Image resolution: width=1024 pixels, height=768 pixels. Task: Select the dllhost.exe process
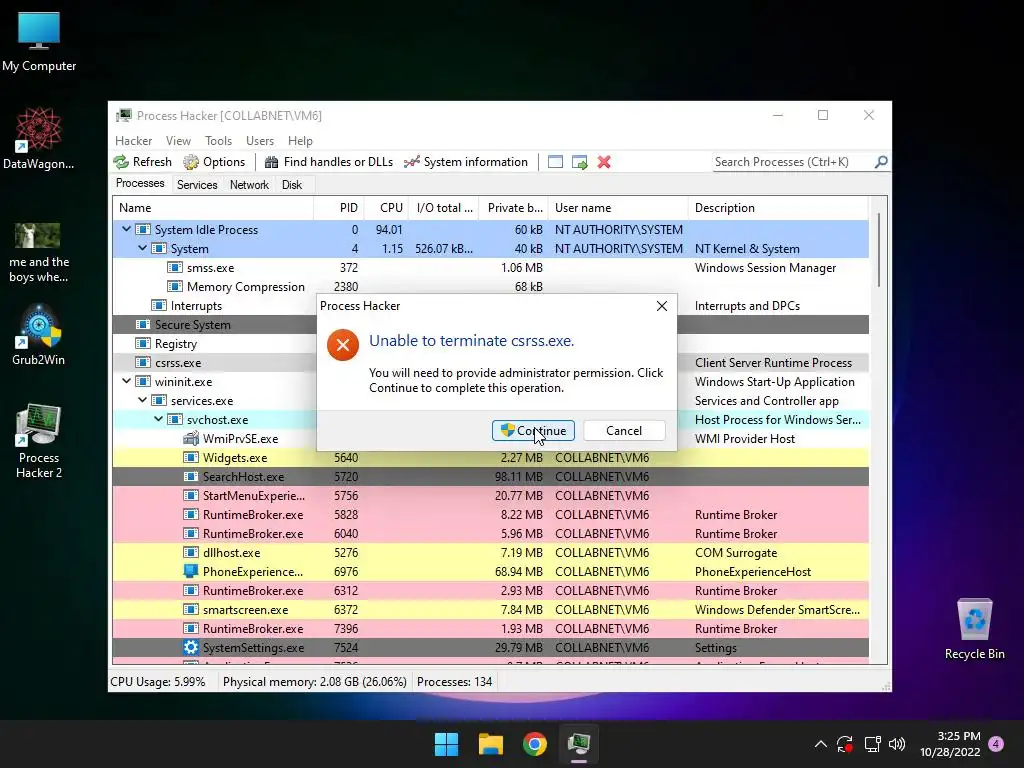[490, 552]
